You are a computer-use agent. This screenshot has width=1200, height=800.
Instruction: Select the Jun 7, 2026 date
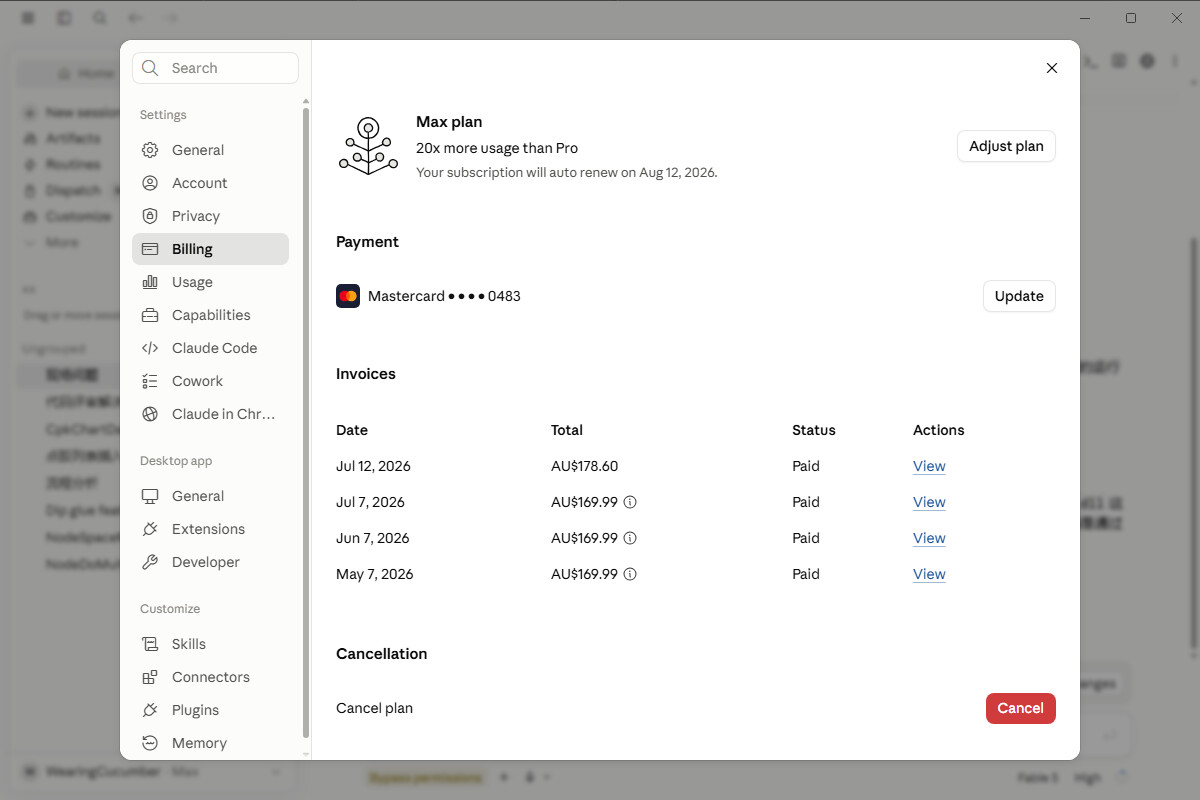tap(373, 538)
